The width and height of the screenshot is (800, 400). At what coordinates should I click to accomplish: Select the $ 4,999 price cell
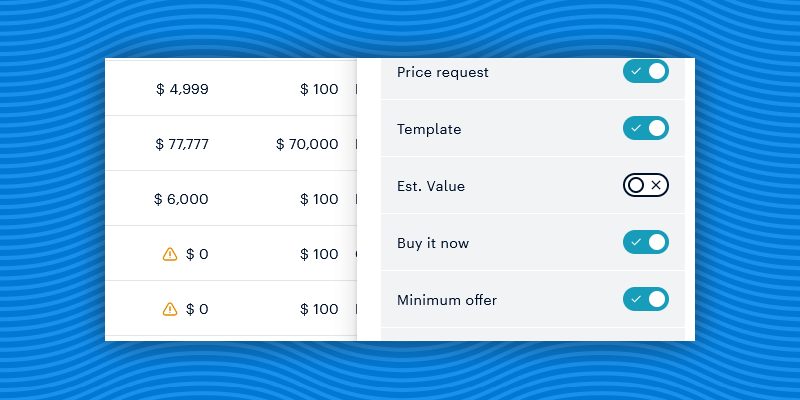pos(182,89)
